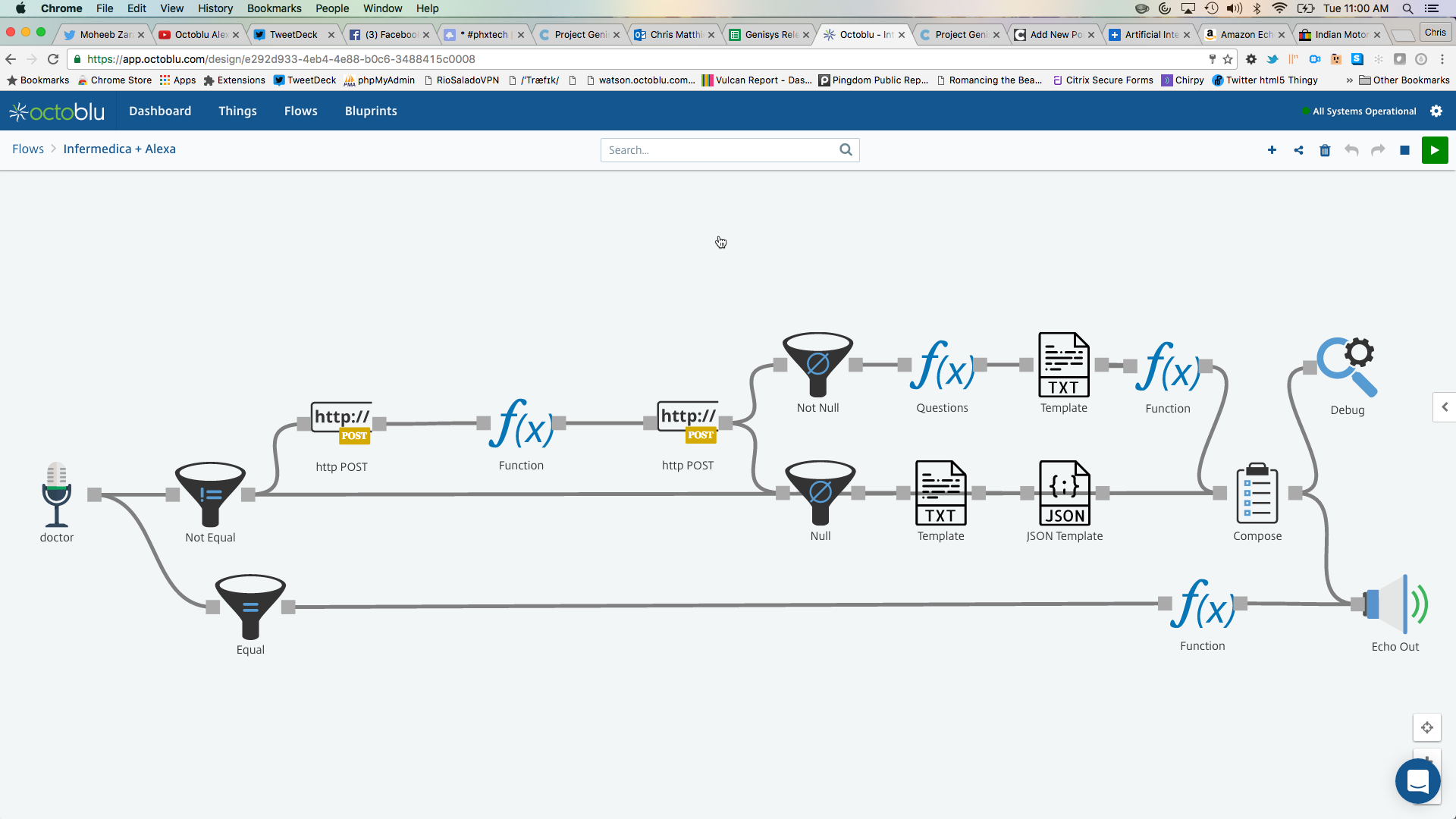
Task: Select the Compose clipboard node
Action: click(1257, 493)
